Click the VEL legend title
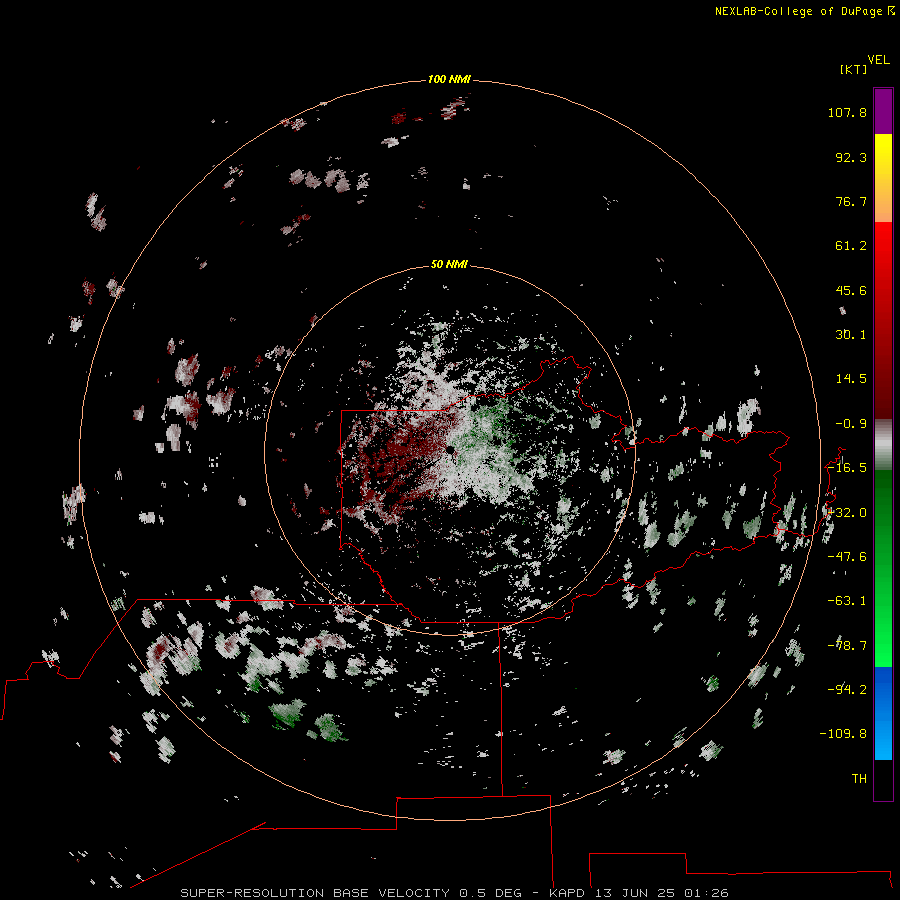This screenshot has height=900, width=900. (x=878, y=60)
